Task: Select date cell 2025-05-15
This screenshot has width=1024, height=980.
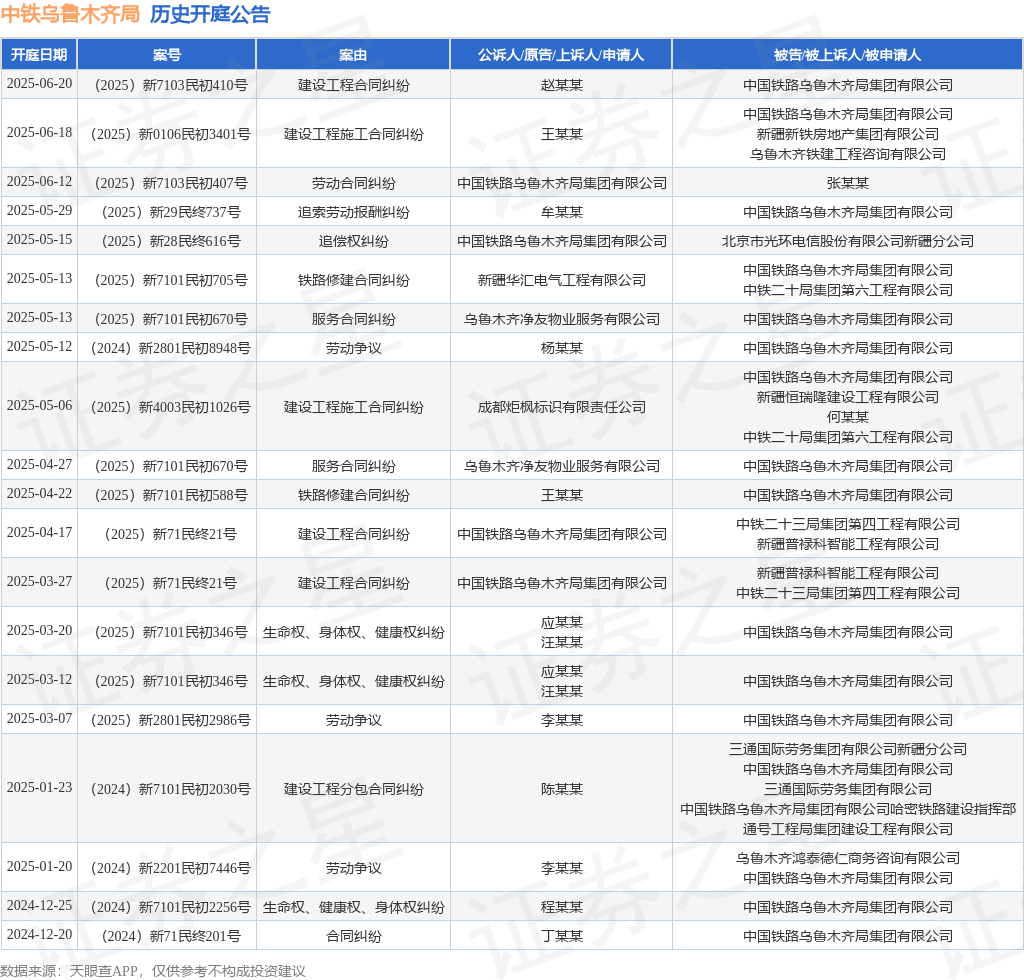Action: click(x=39, y=240)
